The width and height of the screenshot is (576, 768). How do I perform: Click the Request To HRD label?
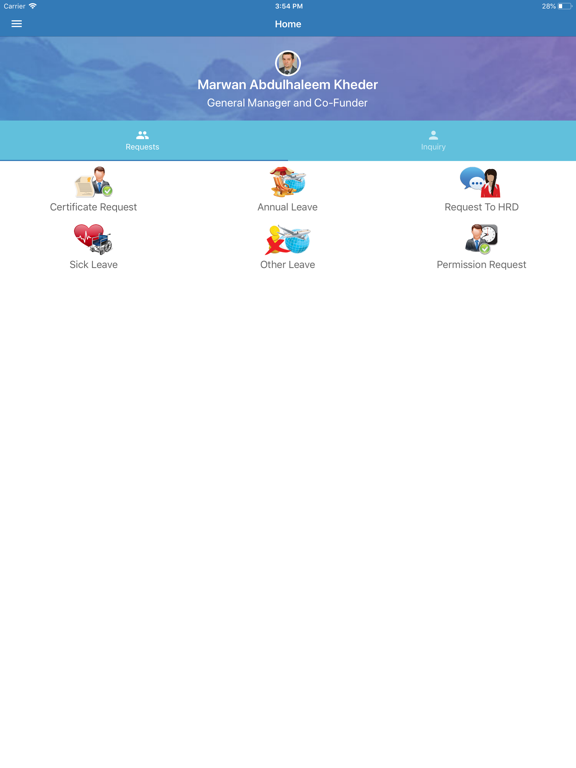[481, 207]
